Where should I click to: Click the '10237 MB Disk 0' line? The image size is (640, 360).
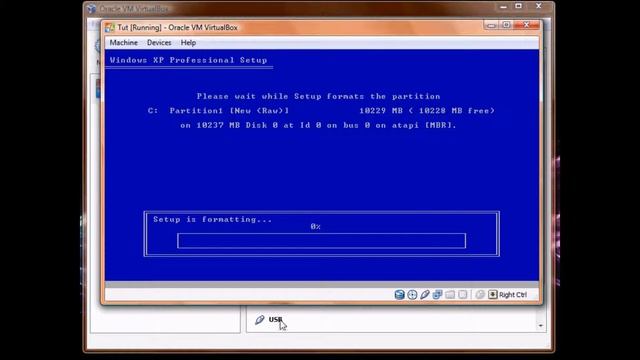pyautogui.click(x=318, y=125)
